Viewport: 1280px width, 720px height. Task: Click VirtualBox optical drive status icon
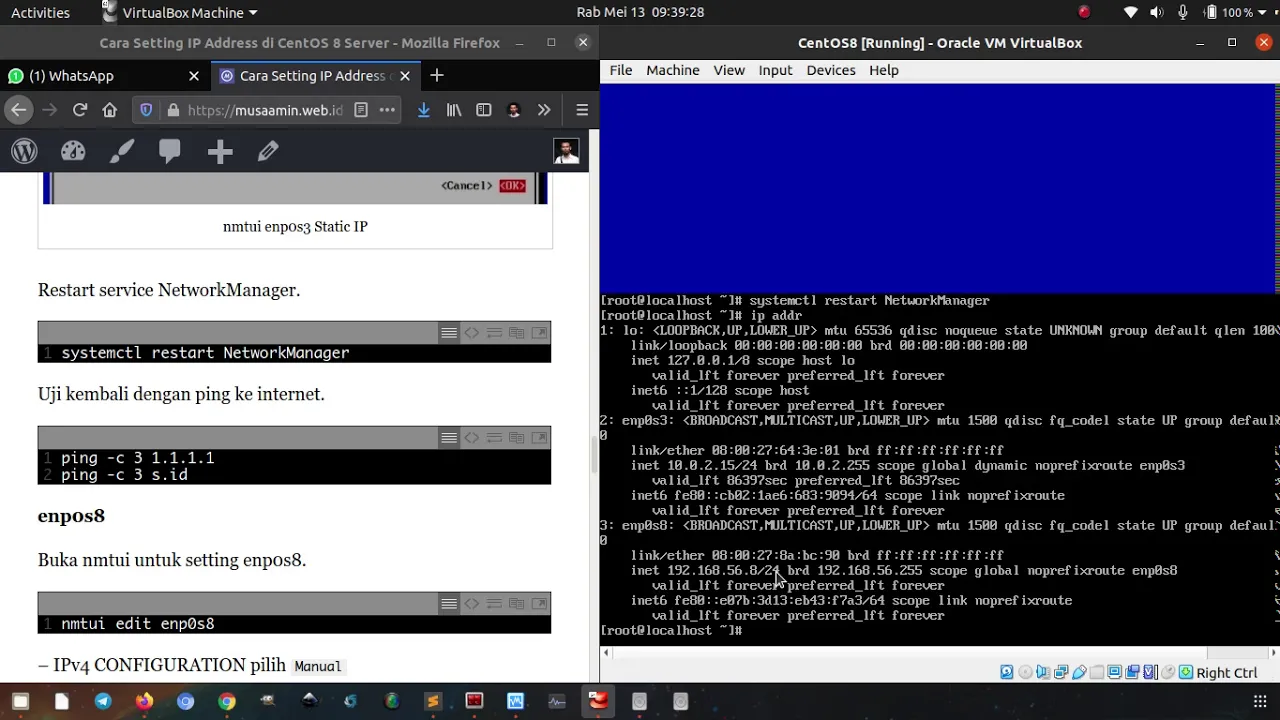(x=1025, y=672)
